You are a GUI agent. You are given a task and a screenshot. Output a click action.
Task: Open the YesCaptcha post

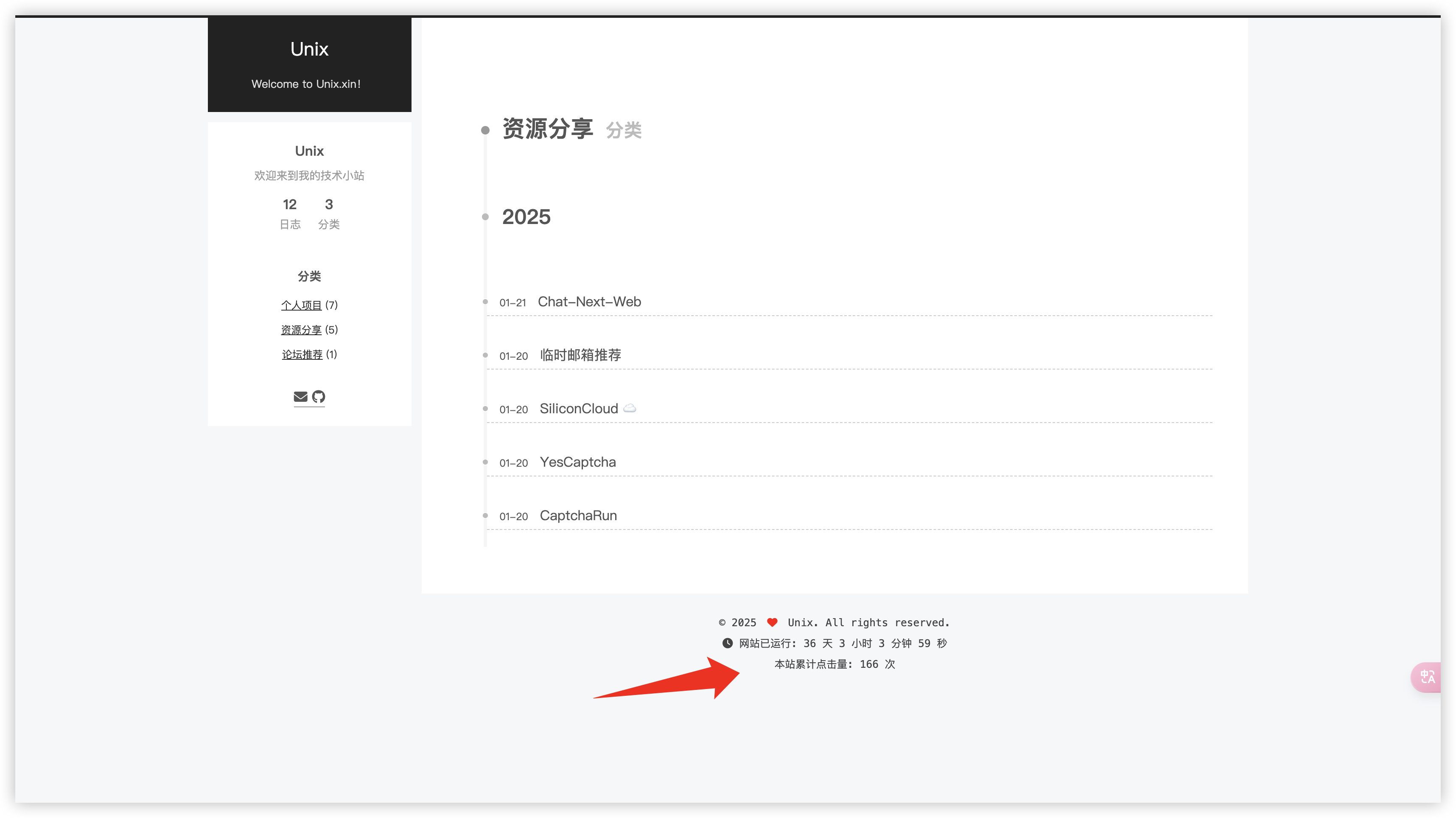(x=577, y=462)
